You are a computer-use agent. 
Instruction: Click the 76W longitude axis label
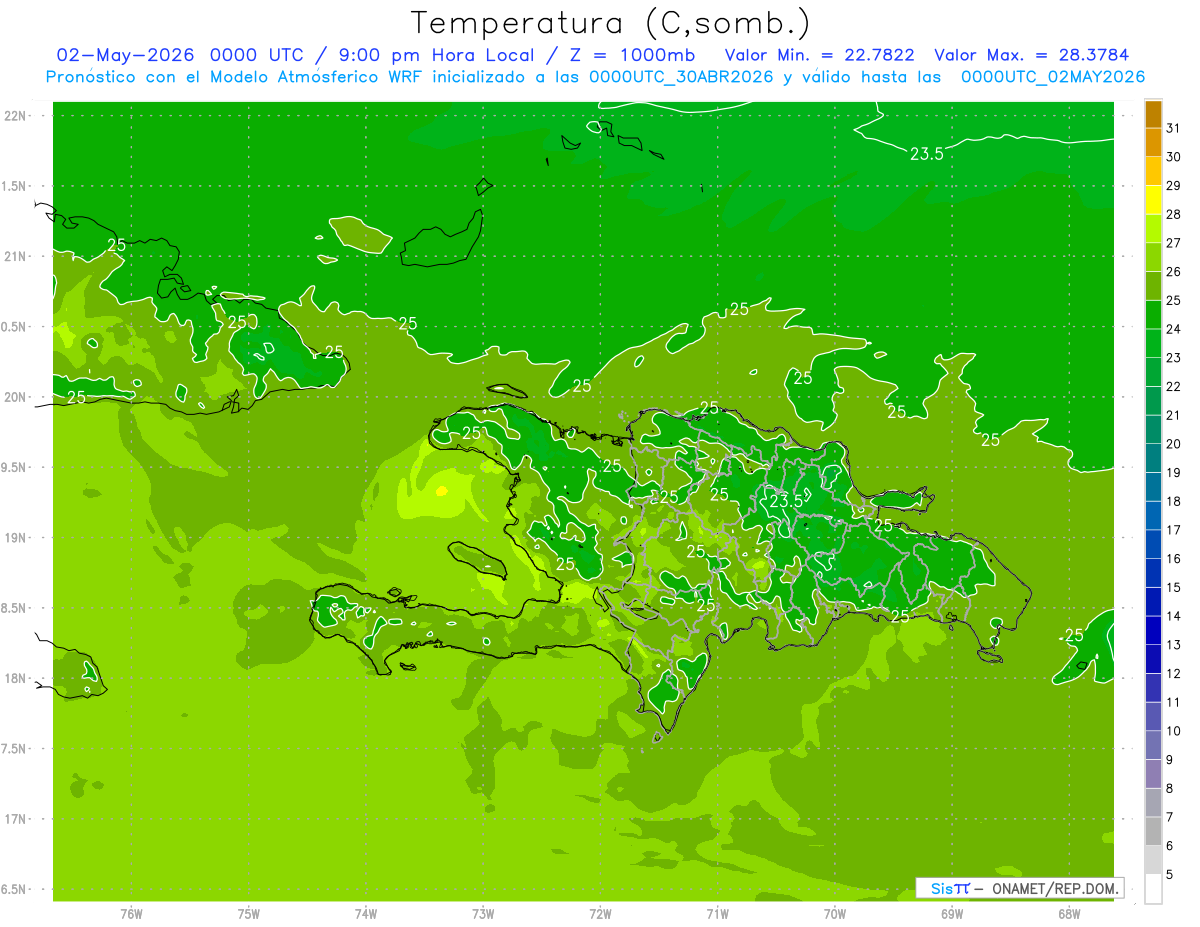[131, 913]
